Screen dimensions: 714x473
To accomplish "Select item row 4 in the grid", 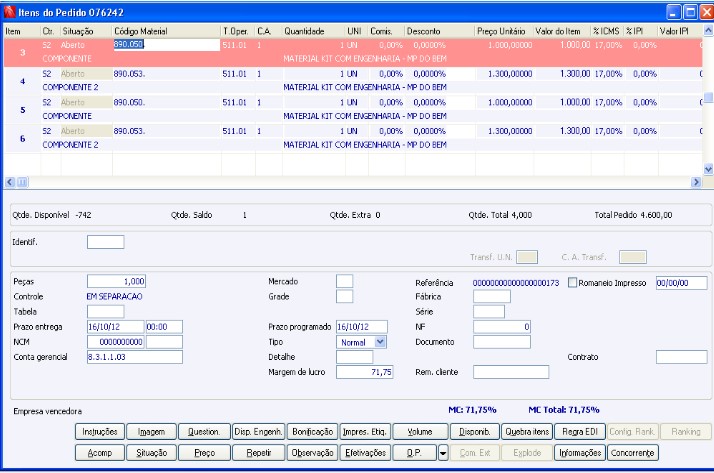I will (22, 80).
